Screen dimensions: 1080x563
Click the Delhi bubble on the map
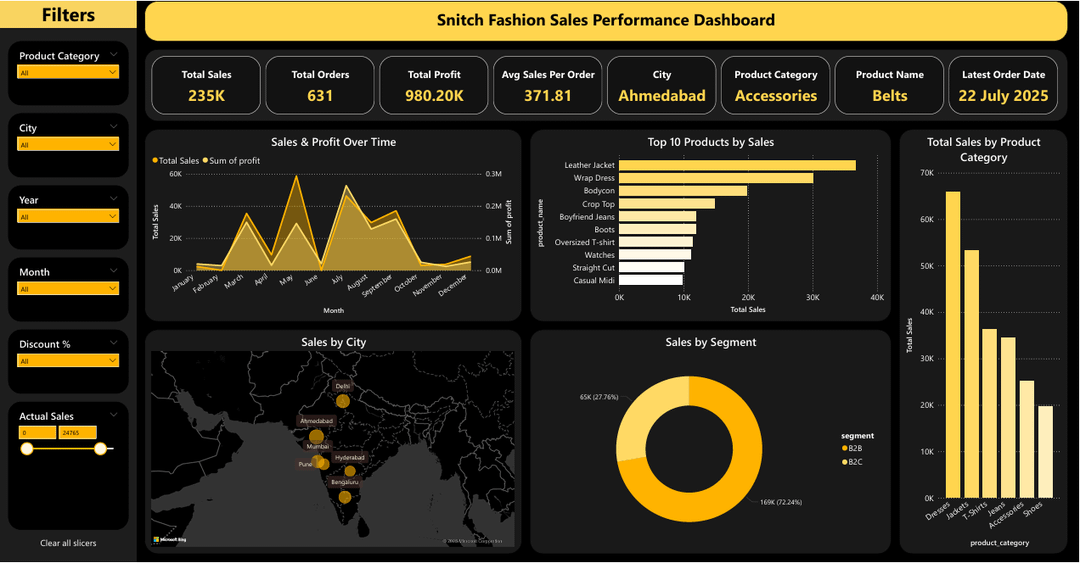click(x=343, y=401)
